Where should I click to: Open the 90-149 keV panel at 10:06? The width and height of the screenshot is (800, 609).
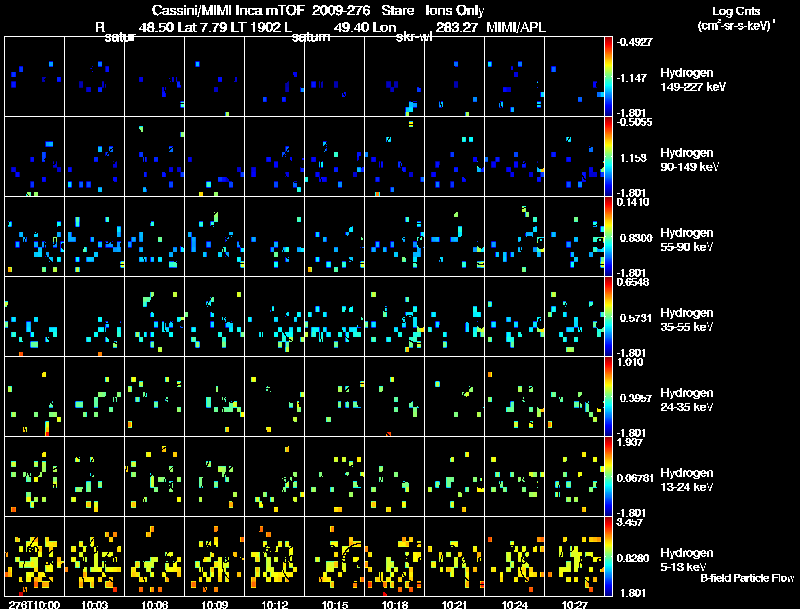155,156
